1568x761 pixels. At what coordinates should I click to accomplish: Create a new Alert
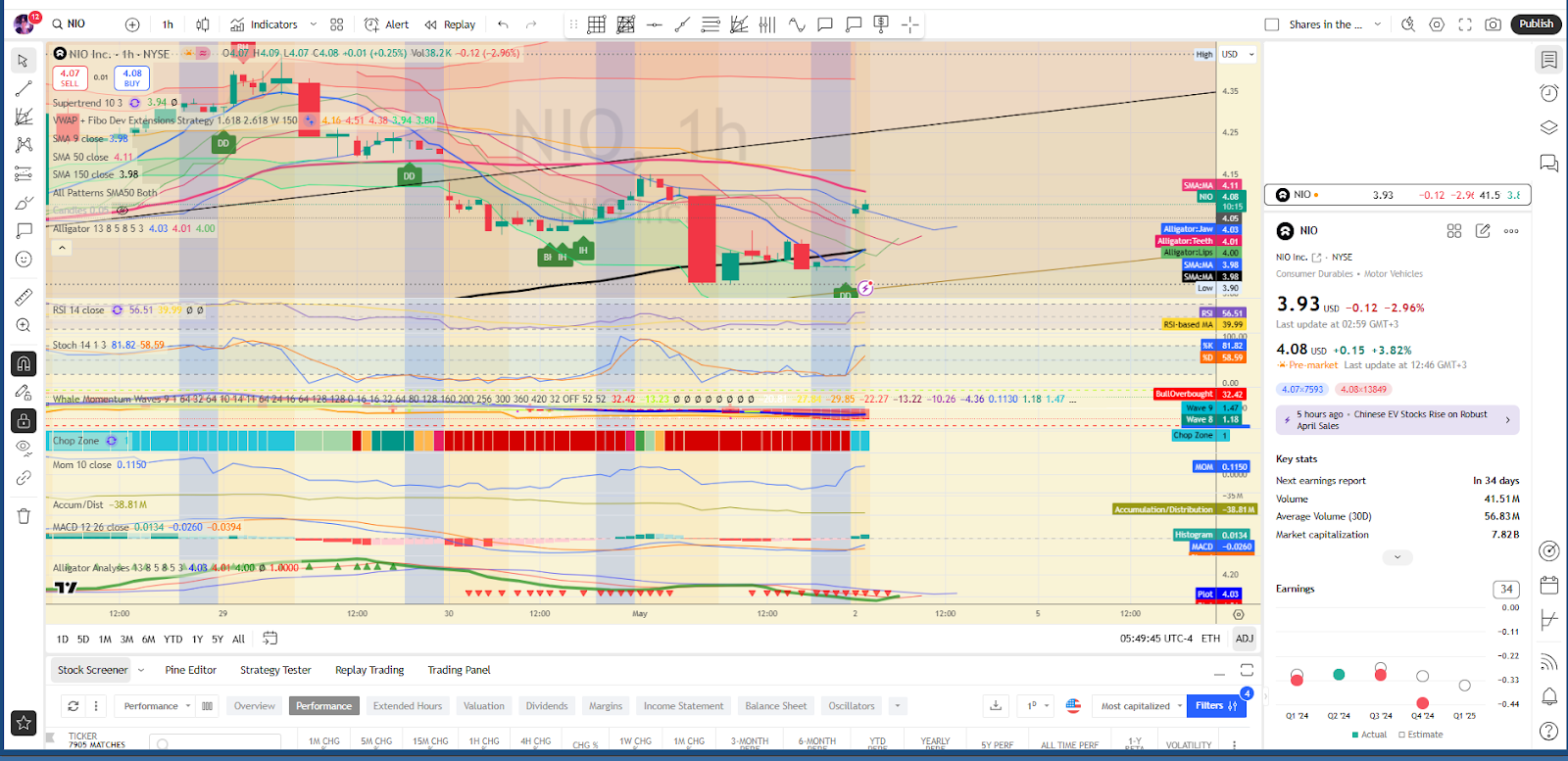(x=387, y=24)
